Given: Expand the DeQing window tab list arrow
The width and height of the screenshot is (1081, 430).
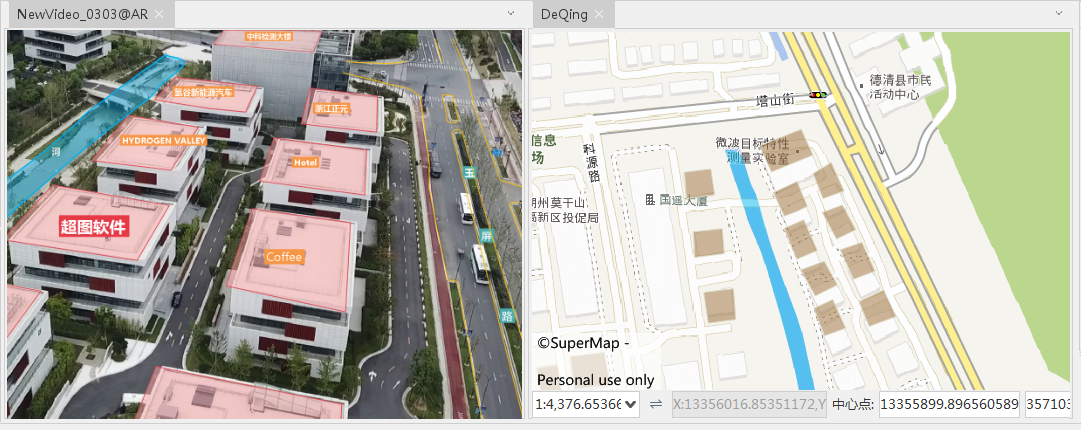Looking at the screenshot, I should pos(1060,14).
